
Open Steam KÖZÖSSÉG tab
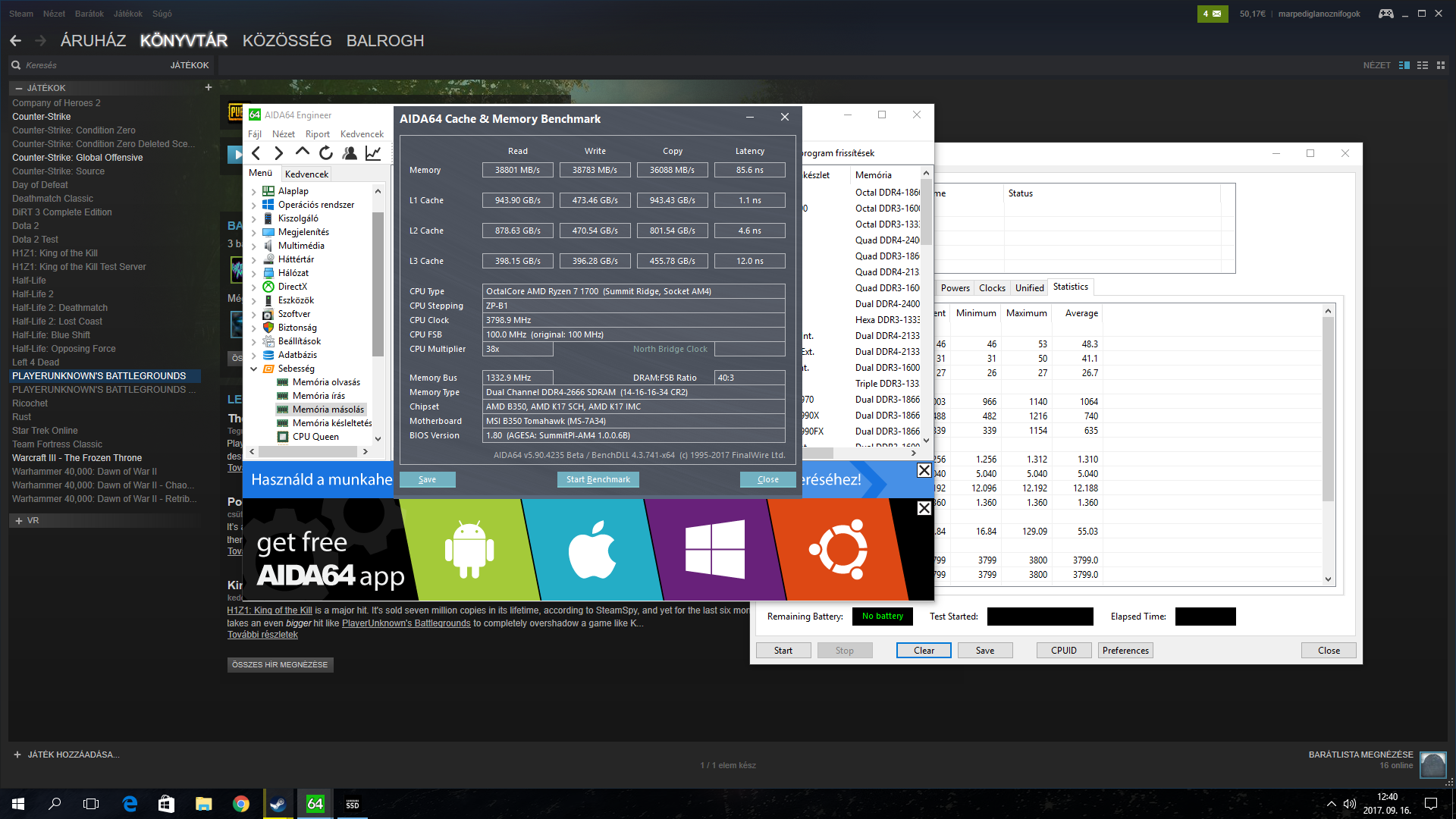pyautogui.click(x=287, y=41)
